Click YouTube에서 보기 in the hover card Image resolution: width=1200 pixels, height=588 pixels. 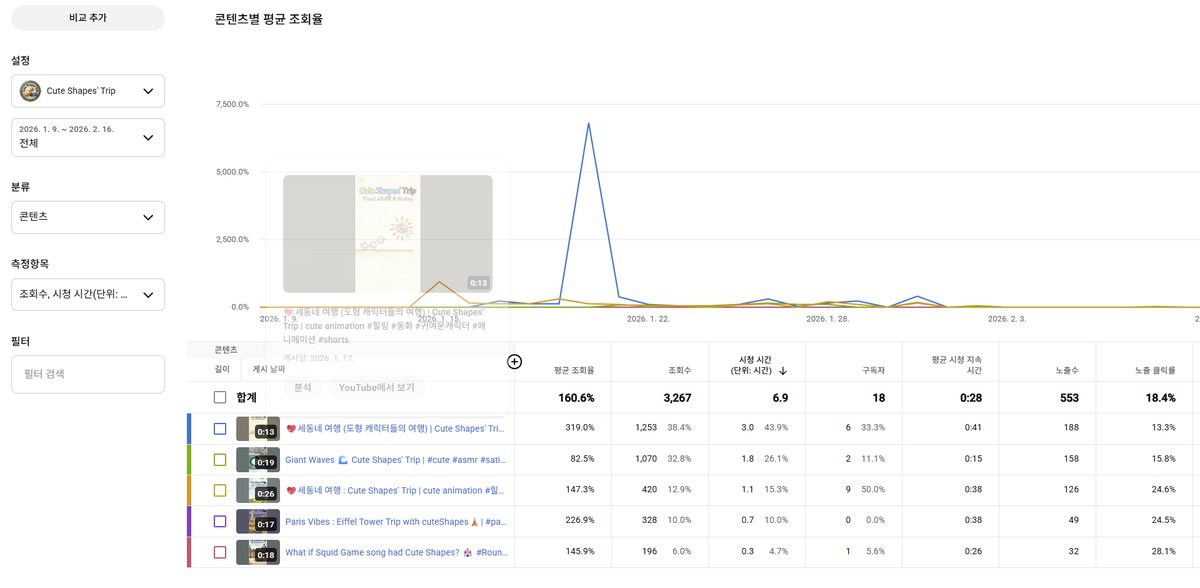pyautogui.click(x=376, y=387)
